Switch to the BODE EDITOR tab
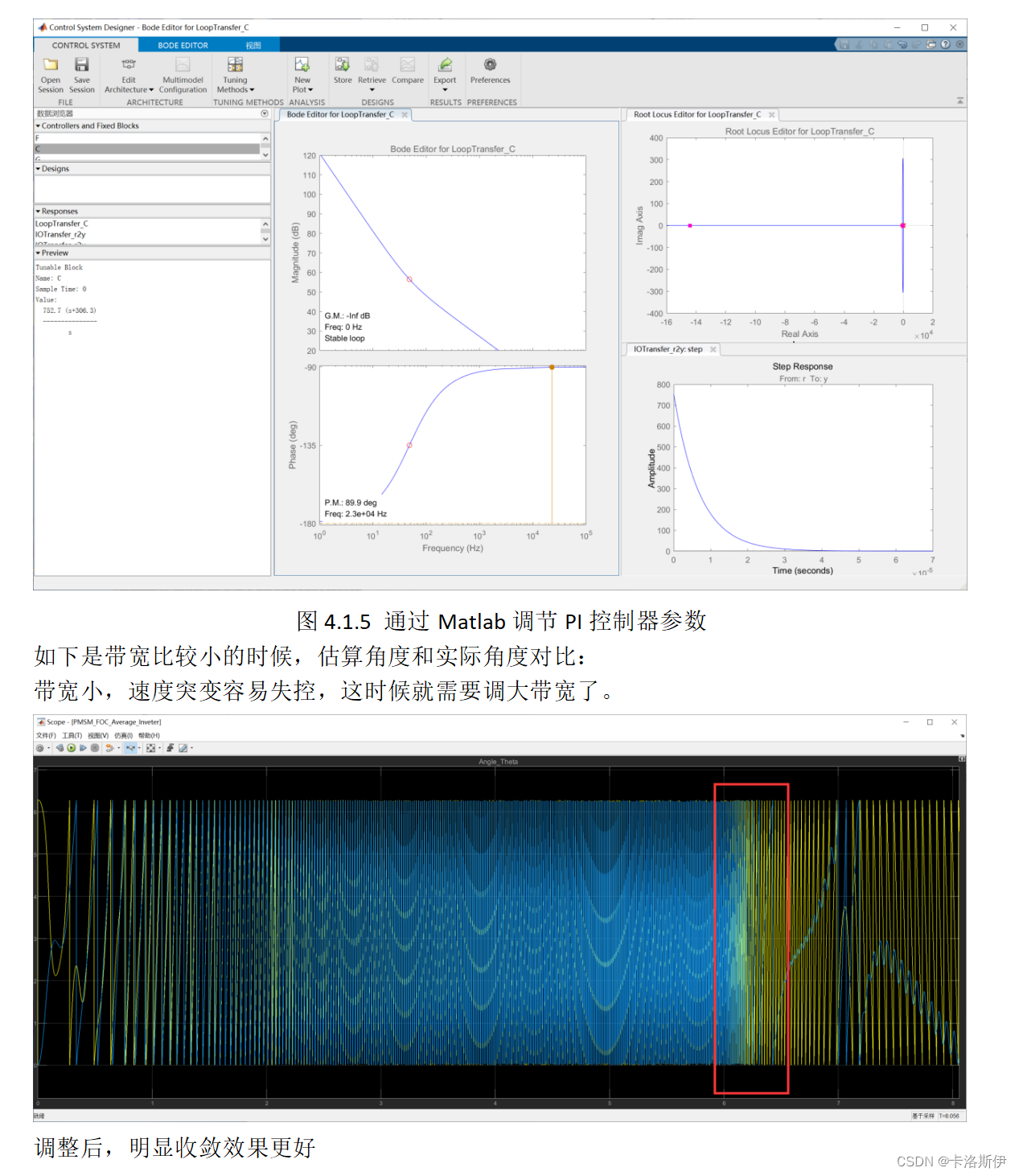This screenshot has width=1019, height=1176. 183,46
